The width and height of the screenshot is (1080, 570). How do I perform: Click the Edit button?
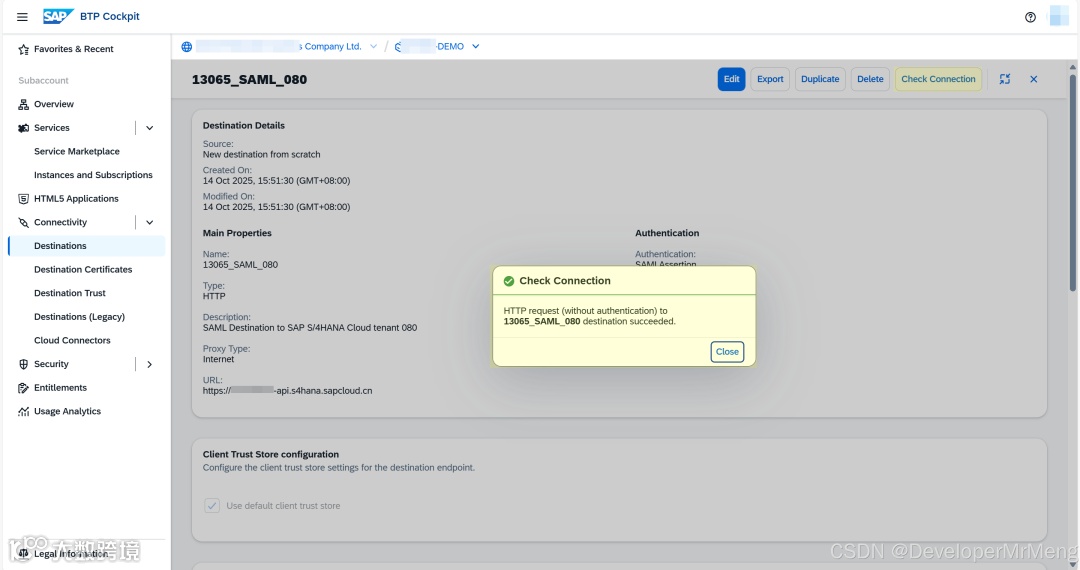point(731,79)
